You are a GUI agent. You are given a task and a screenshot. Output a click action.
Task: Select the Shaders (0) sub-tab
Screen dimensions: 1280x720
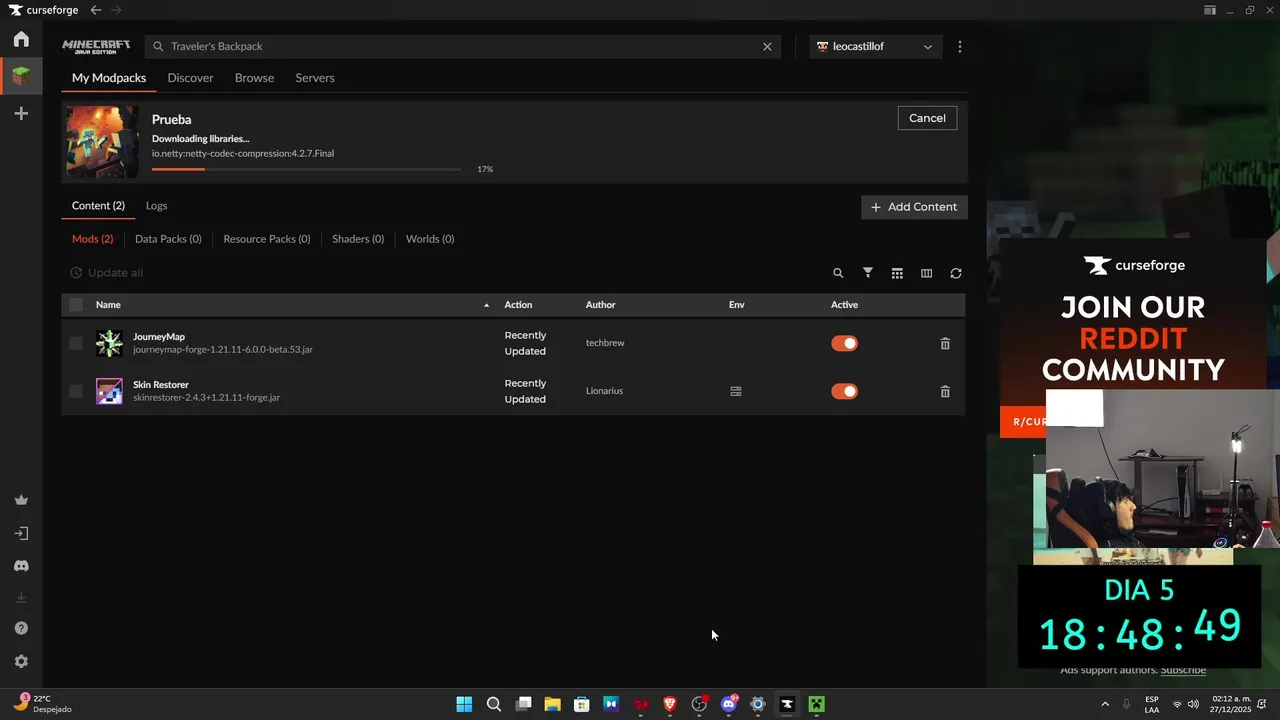coord(358,239)
